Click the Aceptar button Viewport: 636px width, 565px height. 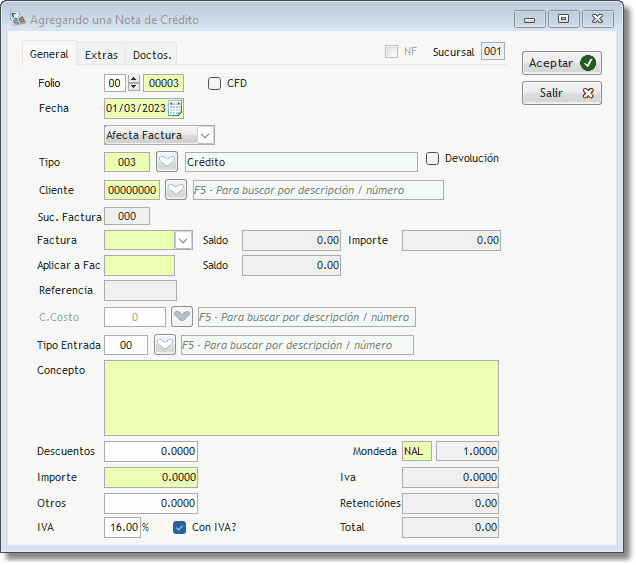(x=562, y=63)
